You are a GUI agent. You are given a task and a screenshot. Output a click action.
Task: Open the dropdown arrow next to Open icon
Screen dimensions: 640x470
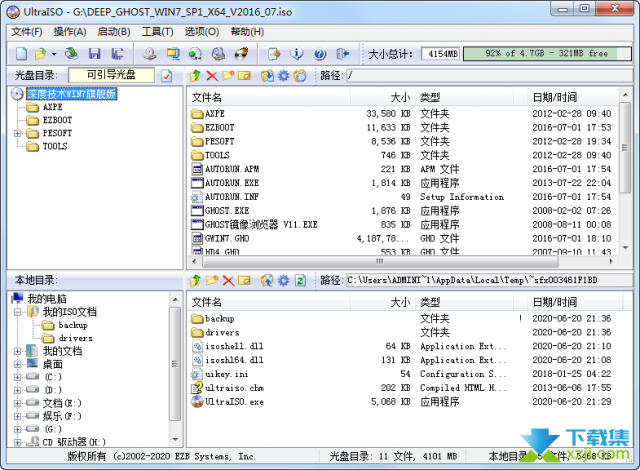click(53, 53)
